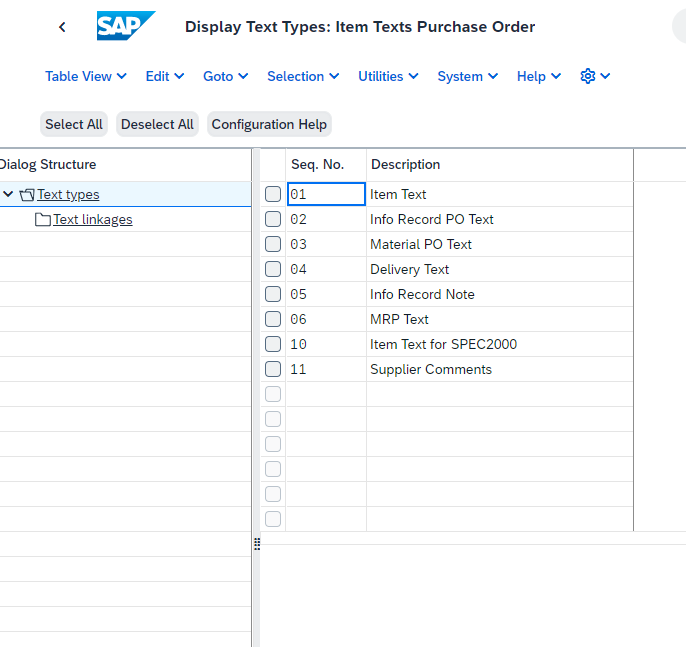
Task: Check the row checkbox for Item Text
Action: click(x=273, y=194)
